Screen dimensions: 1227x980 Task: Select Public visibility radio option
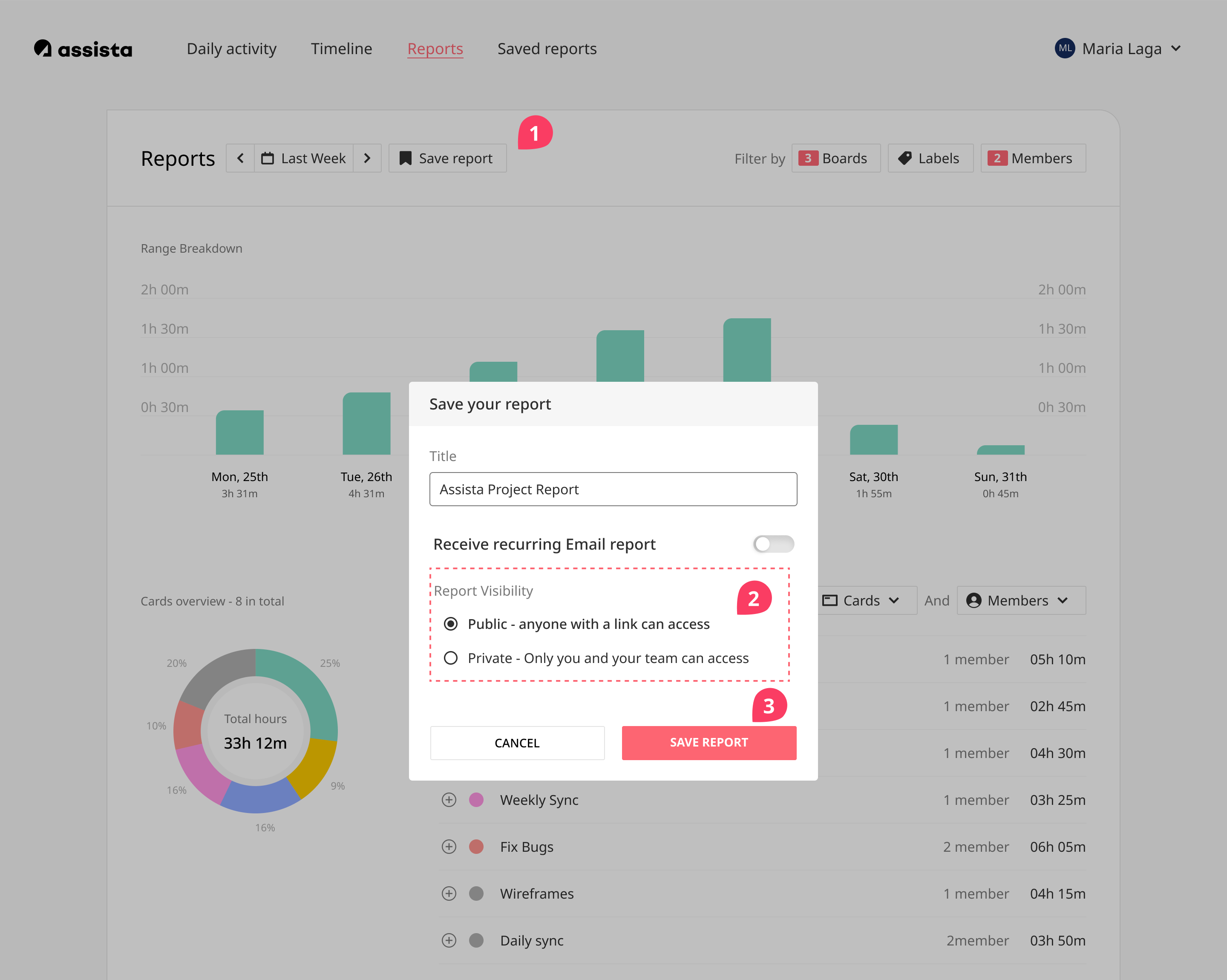[451, 624]
